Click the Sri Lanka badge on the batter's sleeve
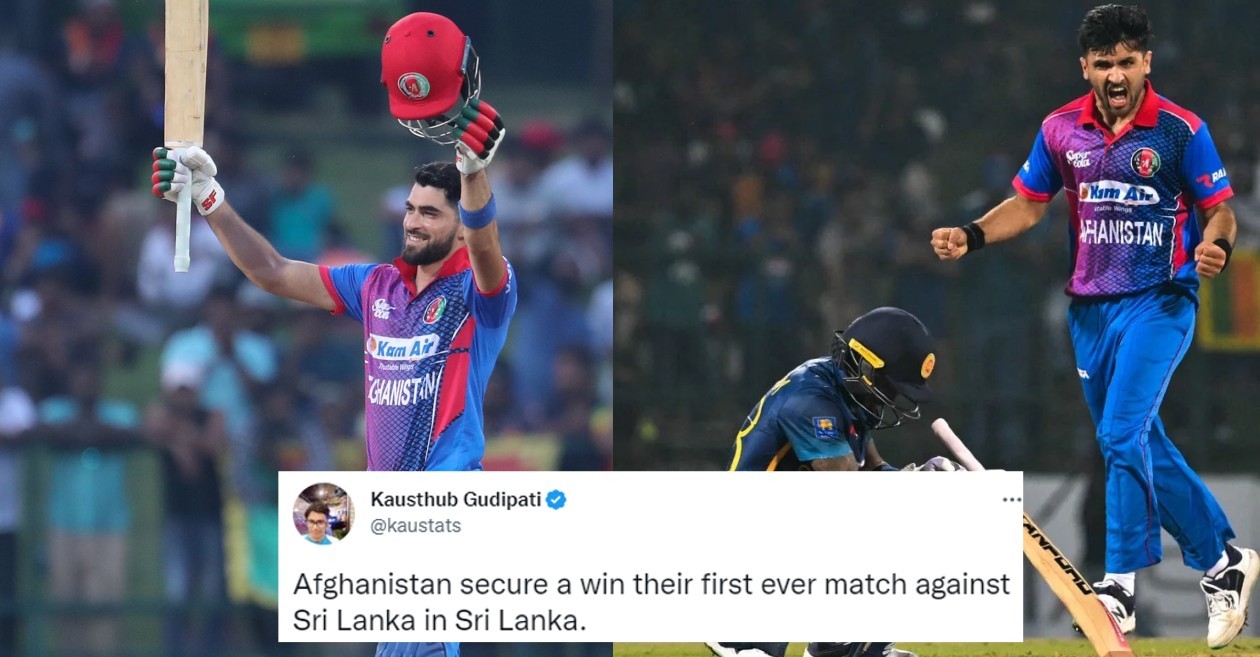 pyautogui.click(x=825, y=427)
